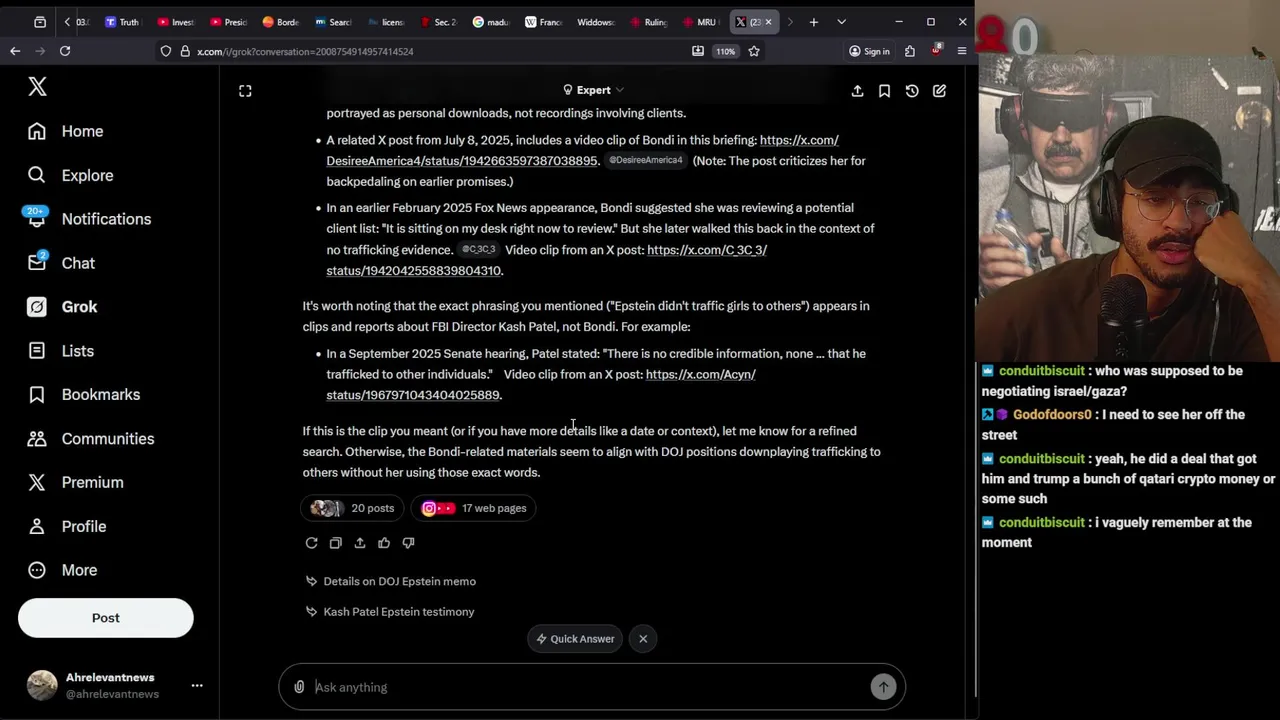This screenshot has width=1280, height=720.
Task: Open the Explore page
Action: [70, 175]
